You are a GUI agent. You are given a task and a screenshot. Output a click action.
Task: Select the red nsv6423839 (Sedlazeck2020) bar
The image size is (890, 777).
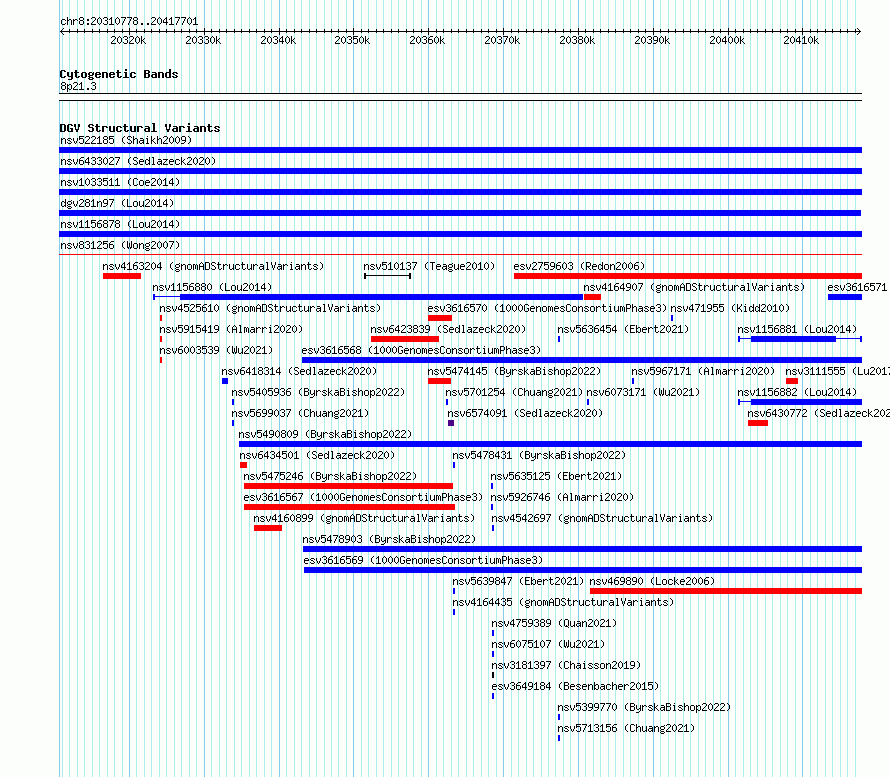coord(405,339)
